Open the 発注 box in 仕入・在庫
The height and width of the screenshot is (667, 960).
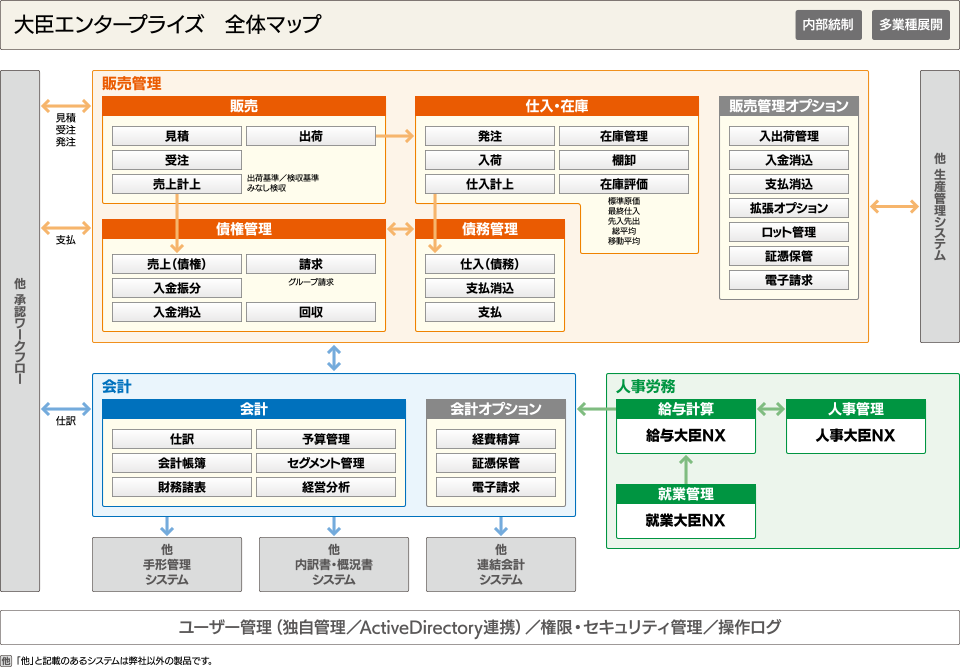490,136
